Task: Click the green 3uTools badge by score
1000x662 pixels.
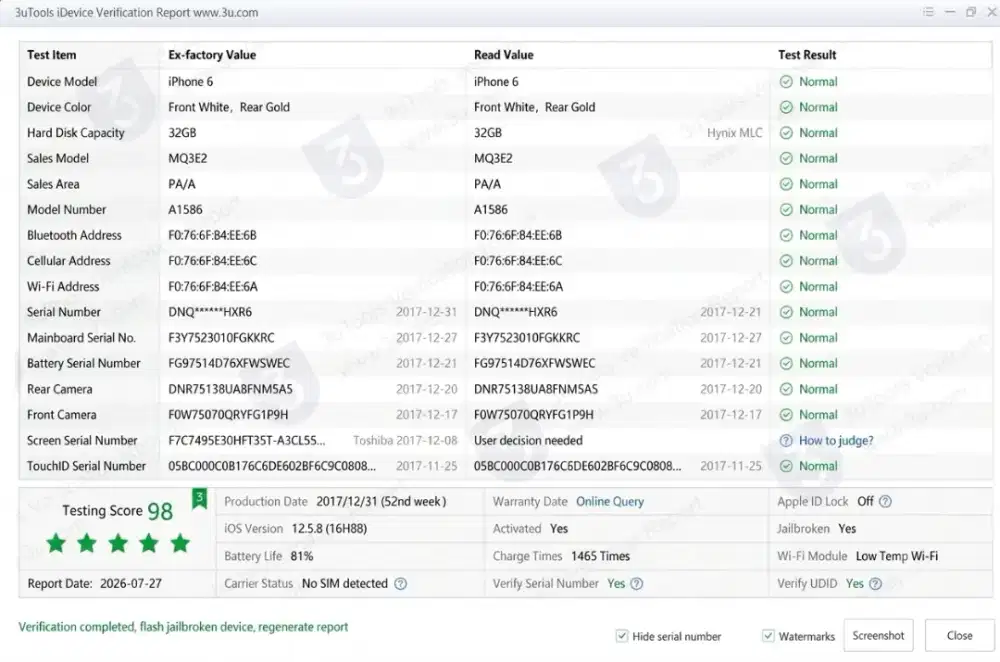Action: click(x=200, y=498)
